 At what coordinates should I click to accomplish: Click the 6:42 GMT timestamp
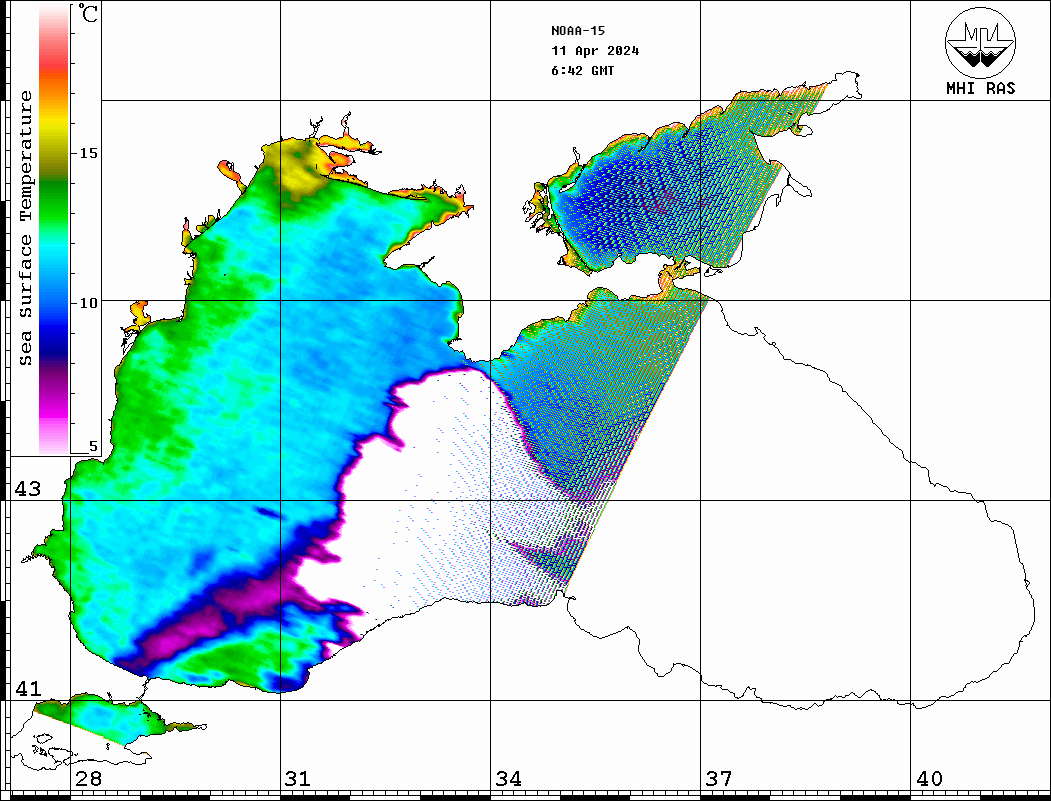pos(582,70)
